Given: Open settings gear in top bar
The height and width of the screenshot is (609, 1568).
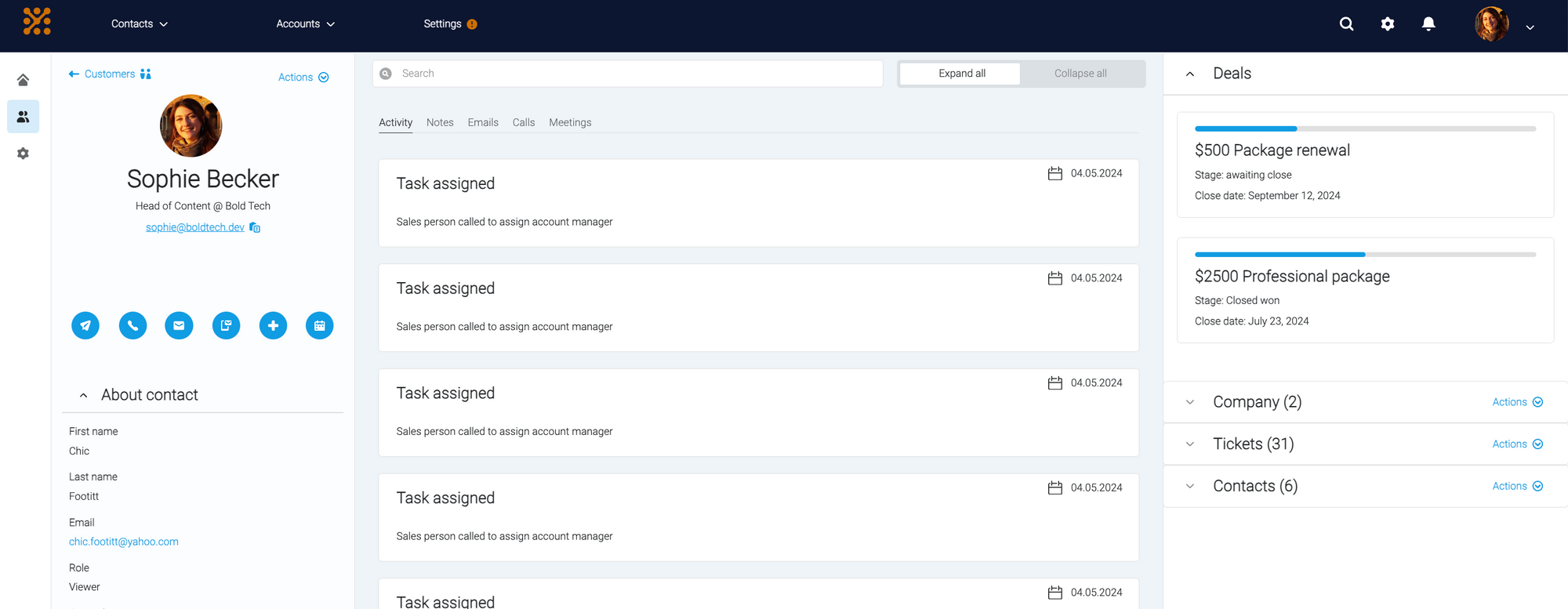Looking at the screenshot, I should 1388,24.
